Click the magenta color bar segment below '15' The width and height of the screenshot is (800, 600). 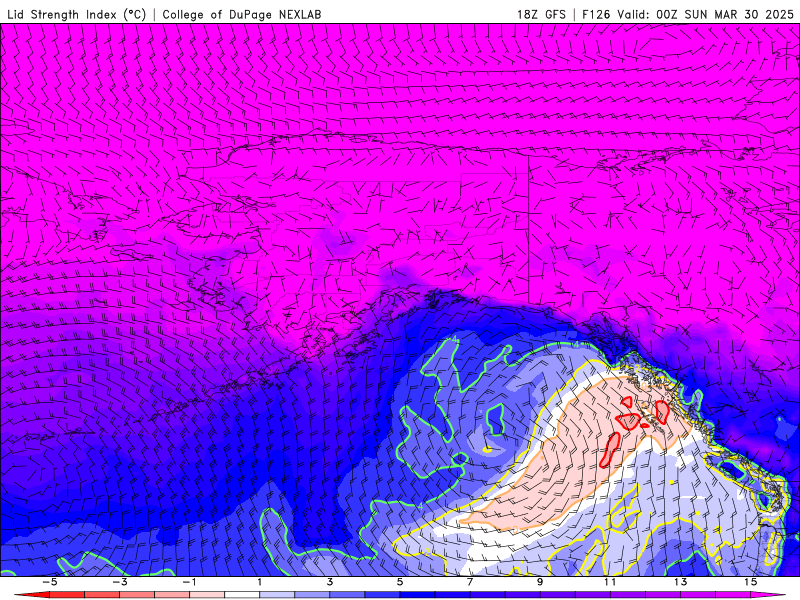coord(763,595)
